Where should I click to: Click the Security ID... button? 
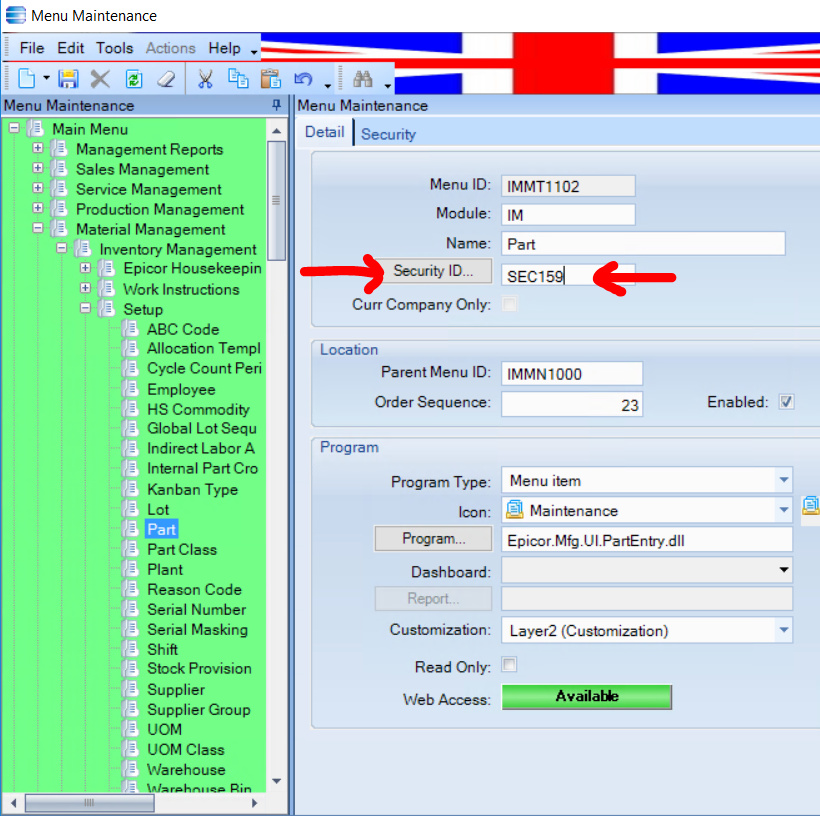433,271
